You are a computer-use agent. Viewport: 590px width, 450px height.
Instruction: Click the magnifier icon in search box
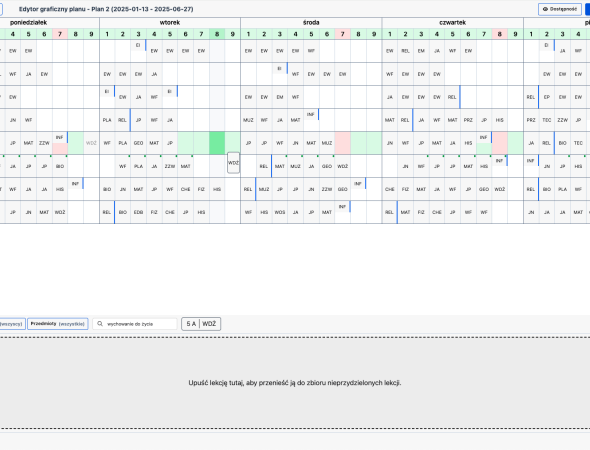coord(100,324)
